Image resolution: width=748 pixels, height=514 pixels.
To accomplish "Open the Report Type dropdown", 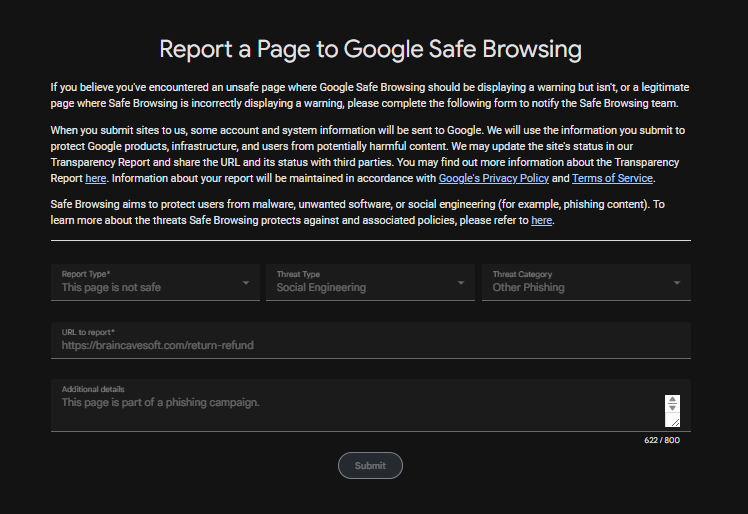I will [155, 283].
